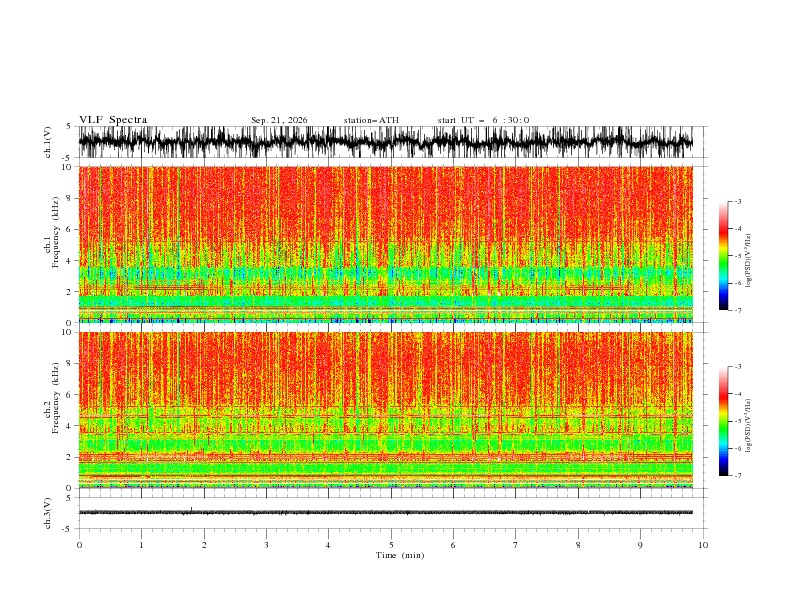Click the ch.1(V) axis label
Viewport: 792px width, 612px height.
coord(48,142)
